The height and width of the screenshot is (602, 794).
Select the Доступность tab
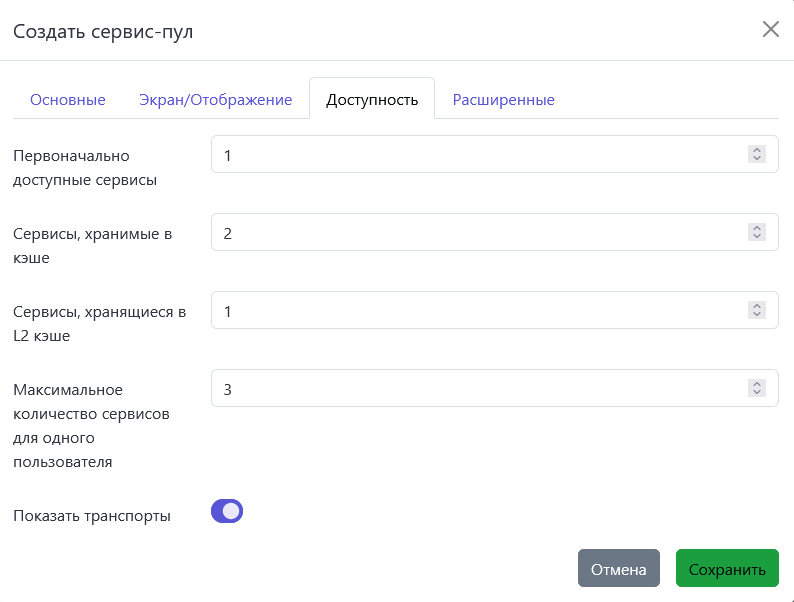[372, 100]
